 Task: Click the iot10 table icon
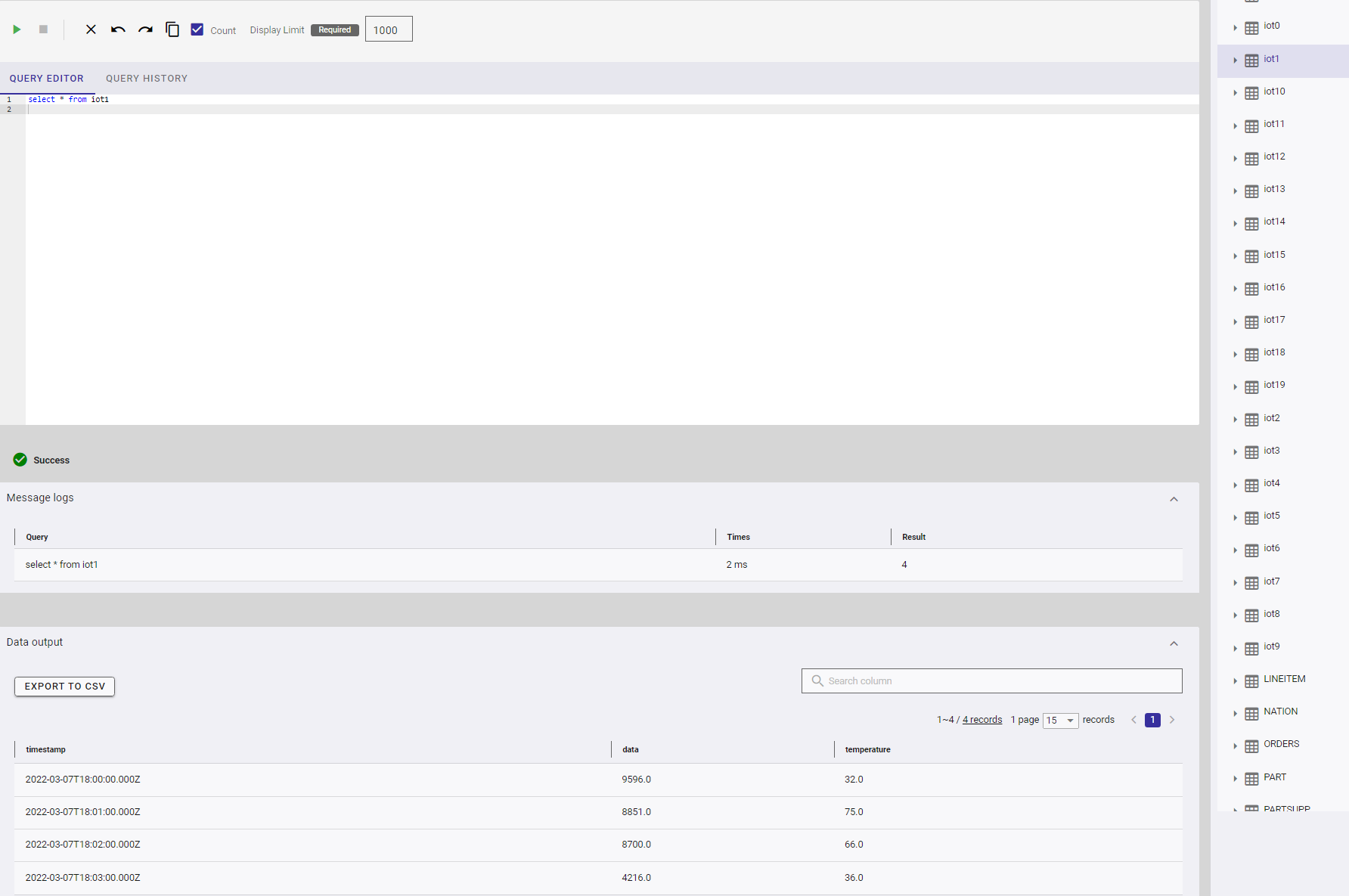[1251, 92]
